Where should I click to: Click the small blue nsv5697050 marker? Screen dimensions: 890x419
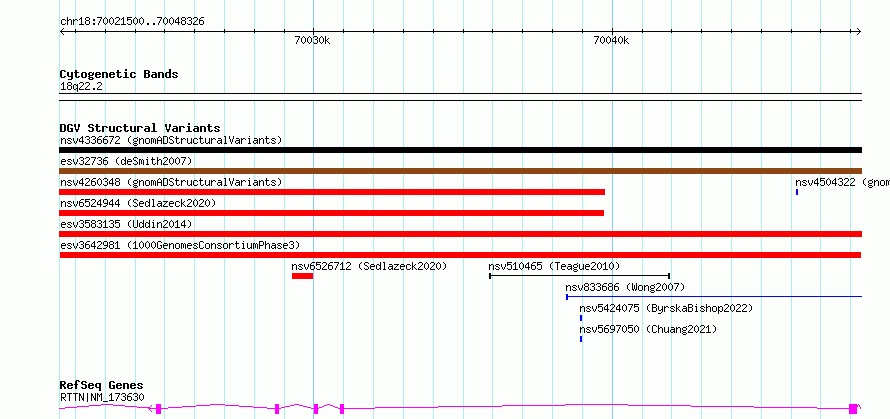click(581, 339)
